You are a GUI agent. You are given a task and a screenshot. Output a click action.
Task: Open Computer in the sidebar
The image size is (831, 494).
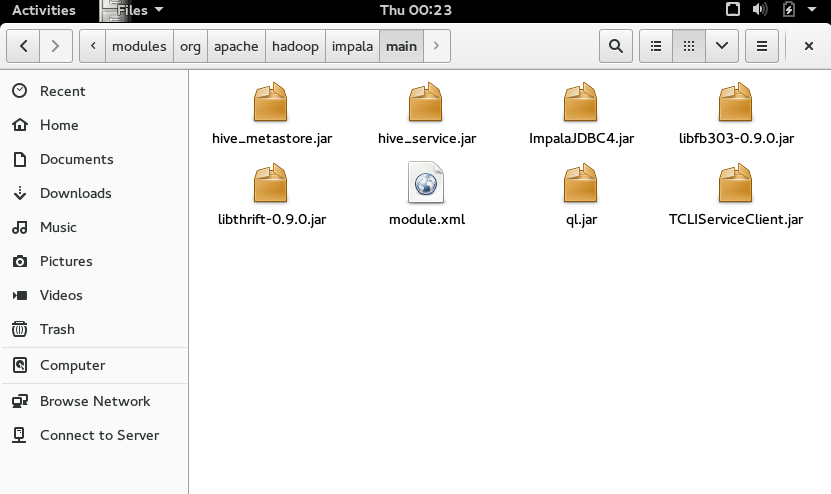tap(94, 365)
